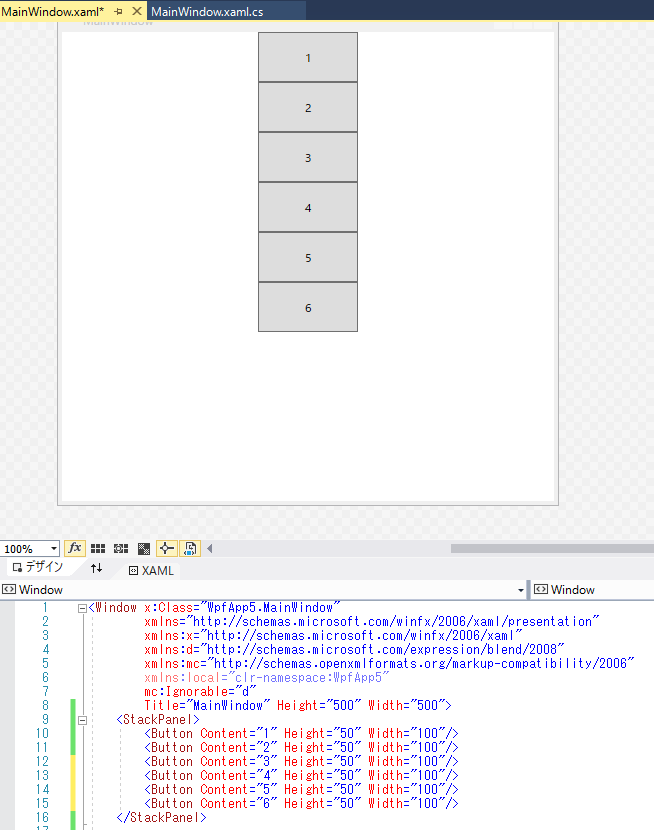Close the MainWindow.xaml tab
This screenshot has width=654, height=830.
pos(137,11)
